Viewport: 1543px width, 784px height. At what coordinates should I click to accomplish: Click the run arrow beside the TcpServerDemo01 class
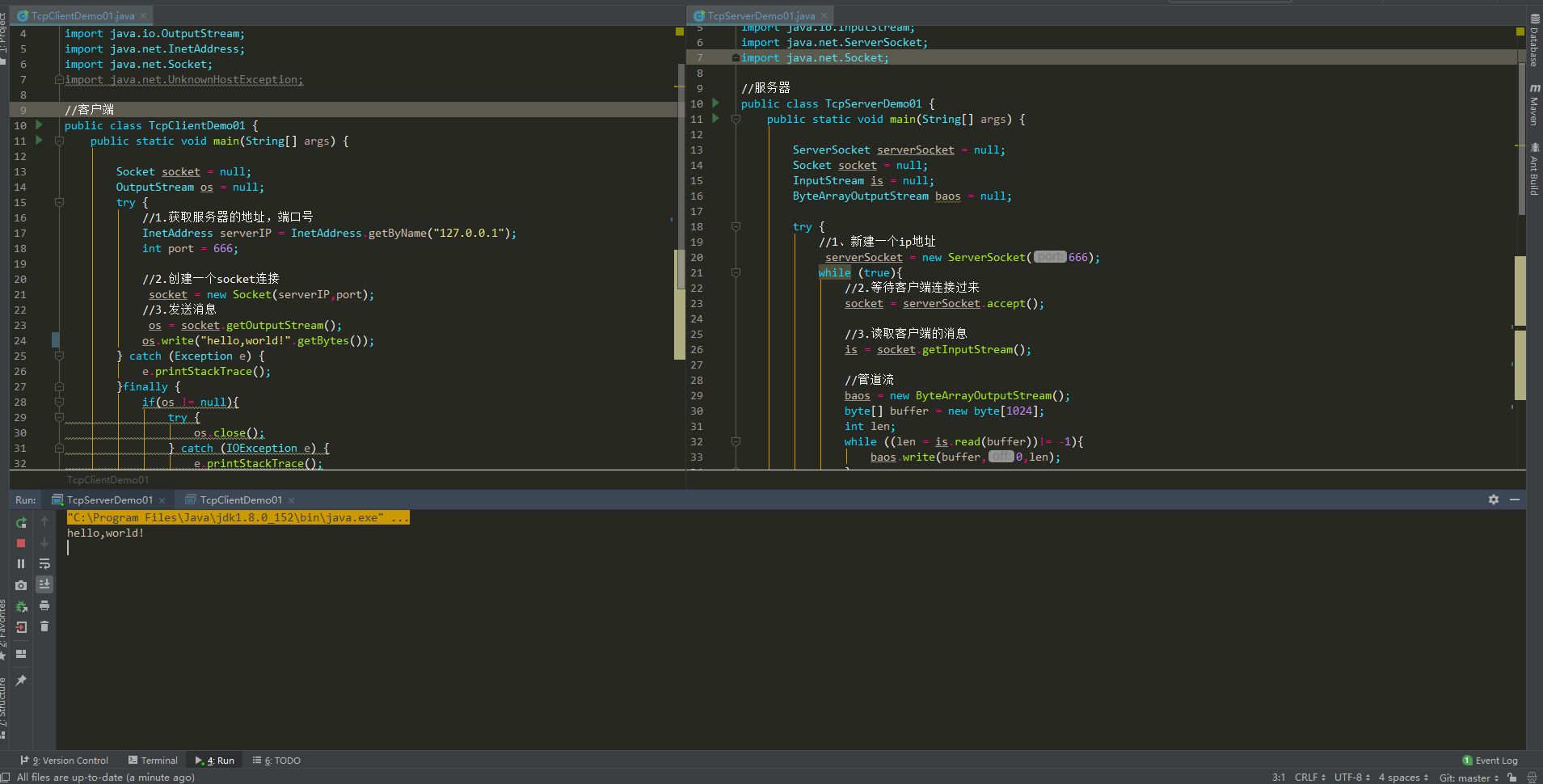[715, 103]
